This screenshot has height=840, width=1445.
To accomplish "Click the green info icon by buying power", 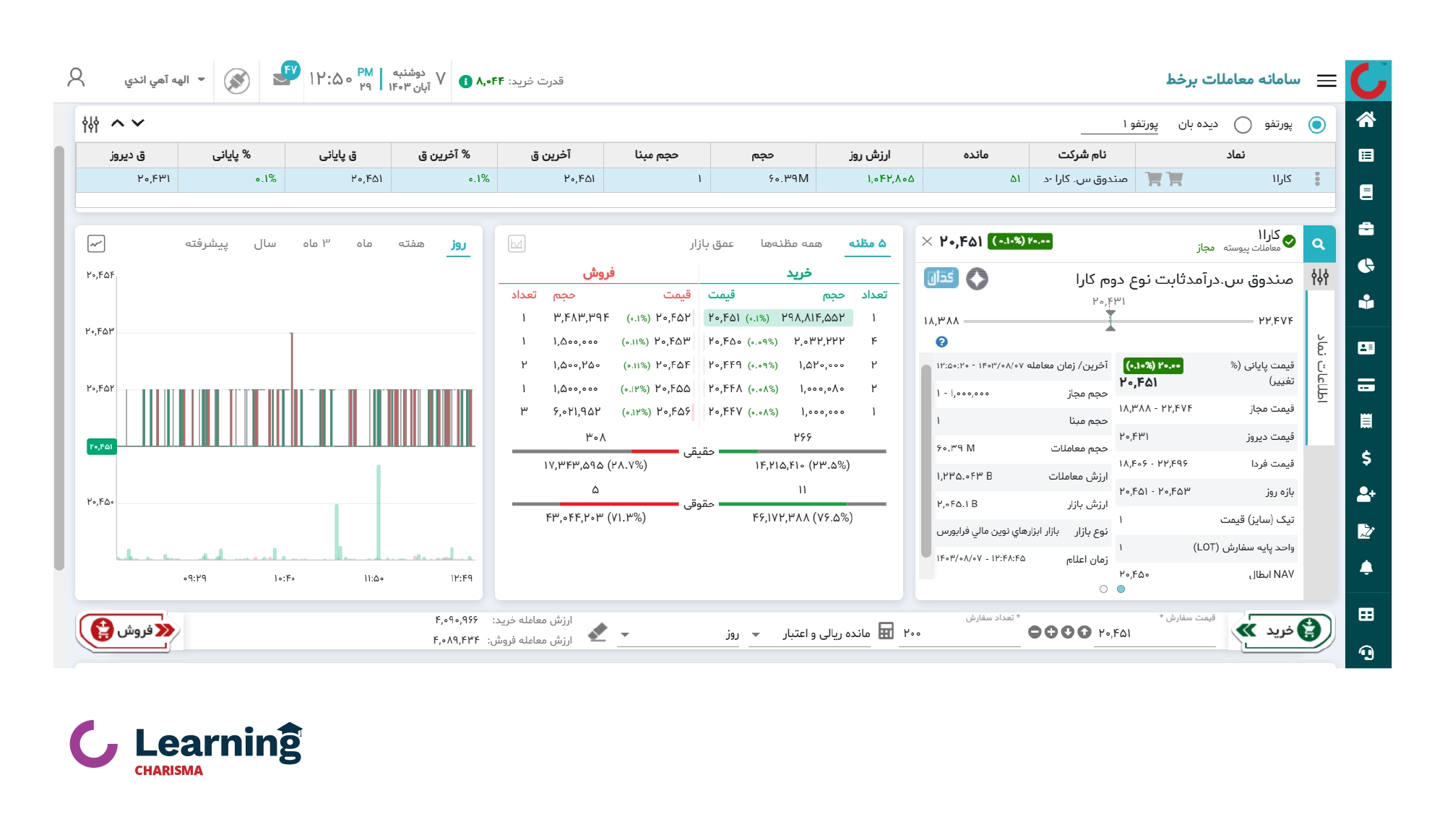I will 465,82.
